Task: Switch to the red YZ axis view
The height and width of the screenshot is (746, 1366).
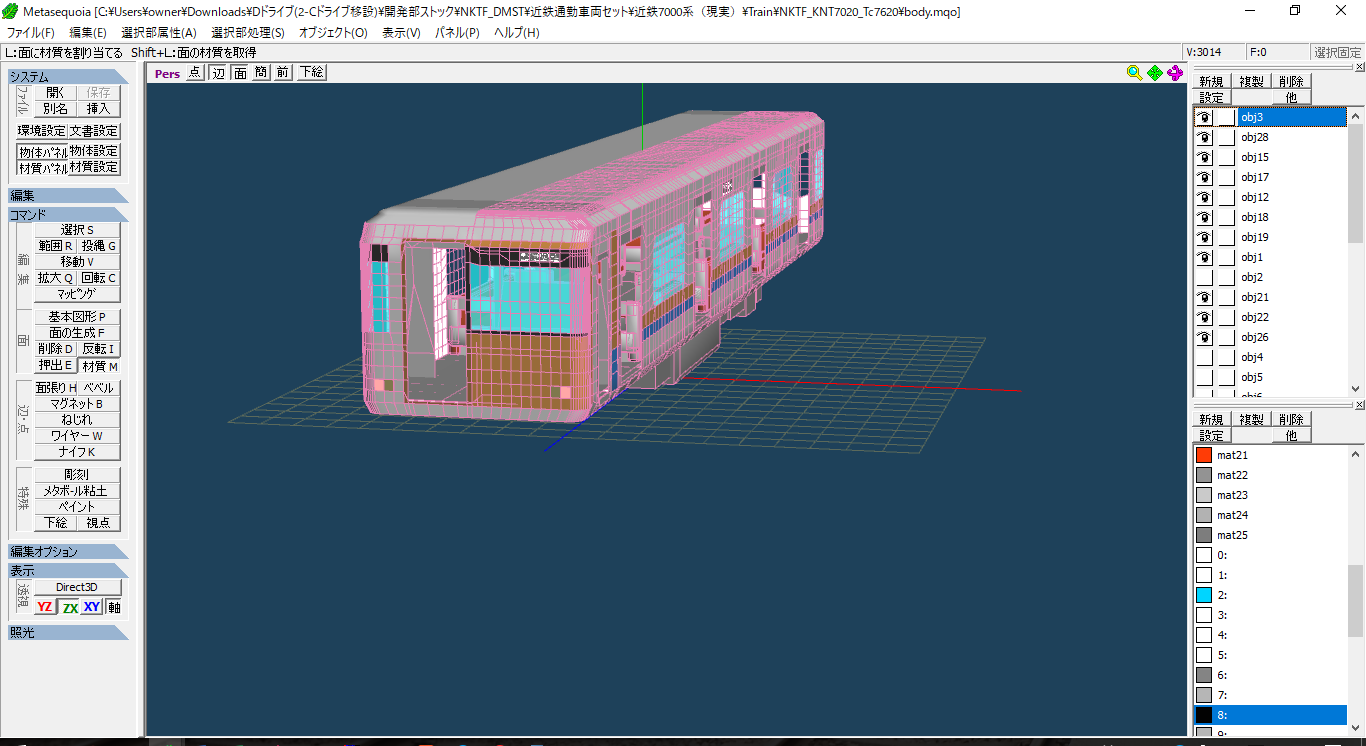Action: click(45, 607)
